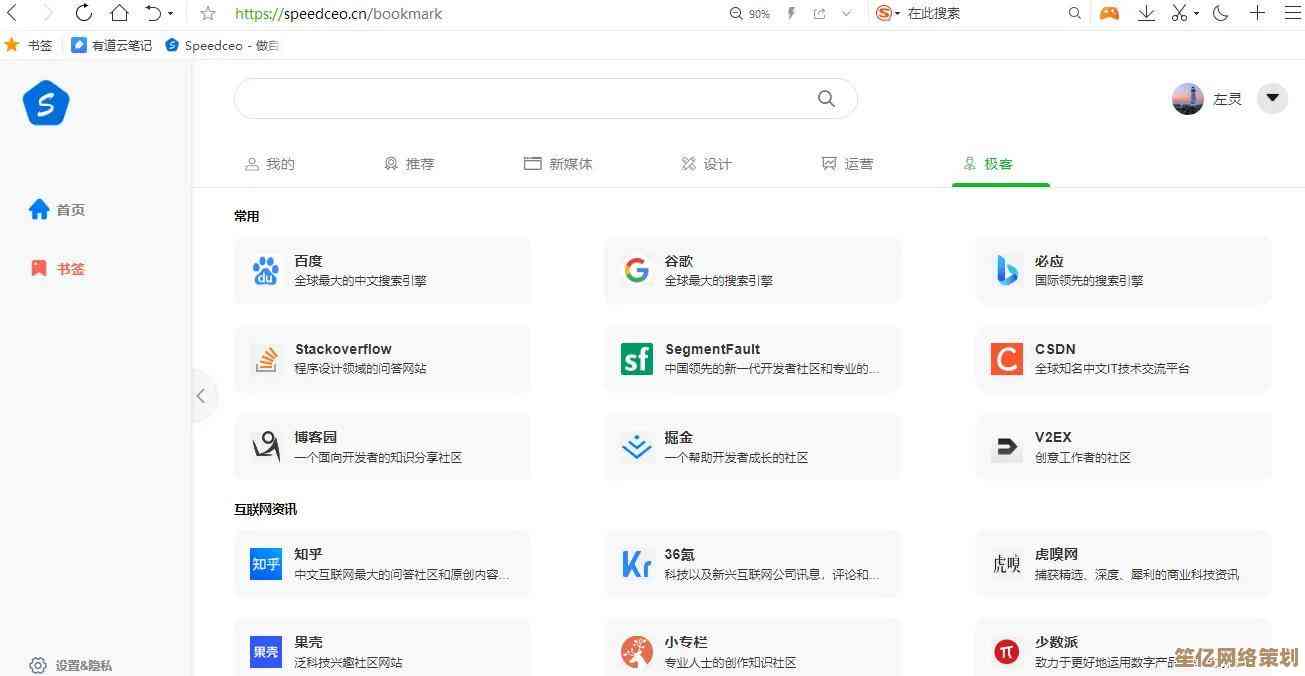Click the Zhihu (知乎) blue icon
The width and height of the screenshot is (1305, 676).
tap(266, 564)
